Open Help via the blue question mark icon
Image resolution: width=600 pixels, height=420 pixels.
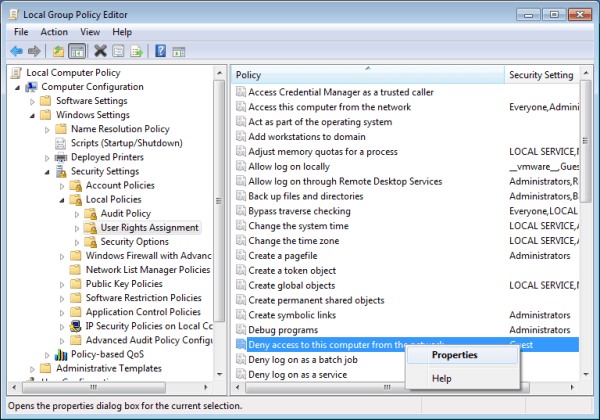(x=160, y=51)
